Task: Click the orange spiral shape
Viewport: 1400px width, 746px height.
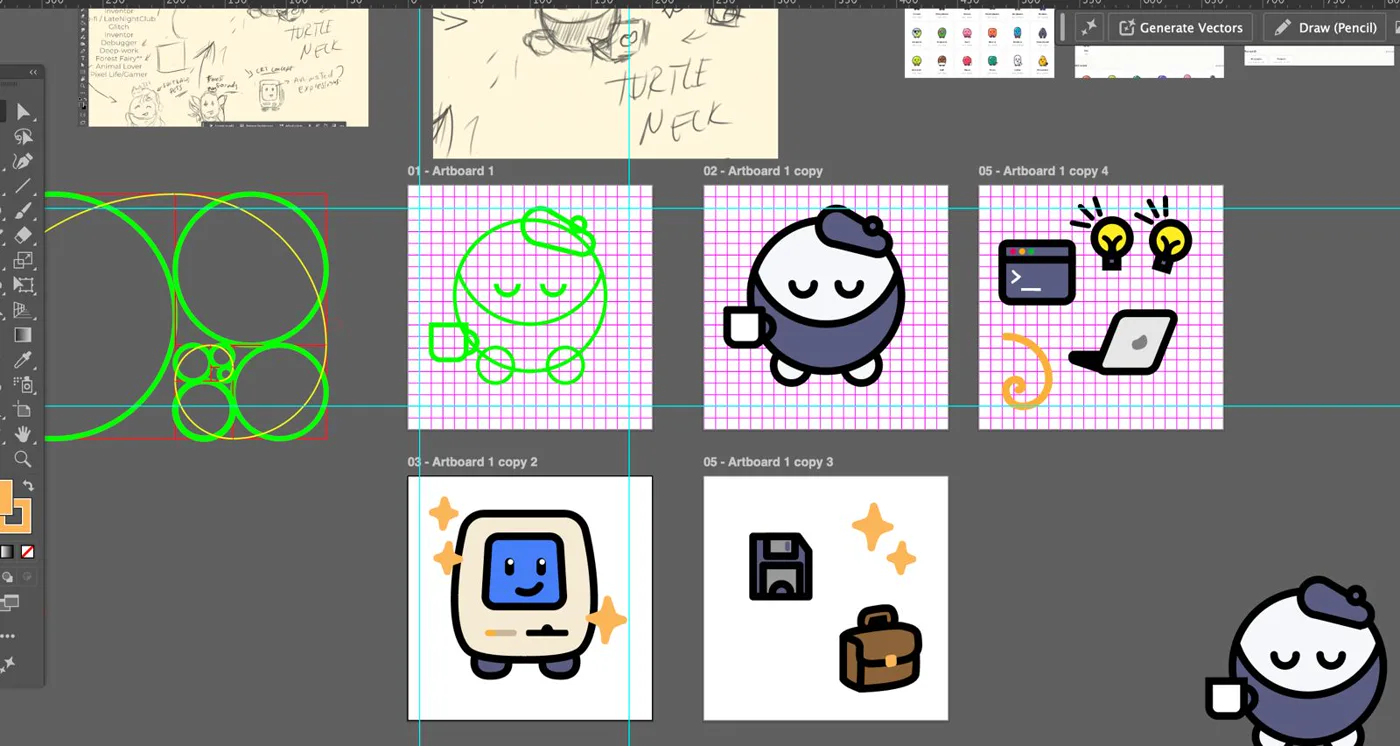Action: coord(1027,372)
